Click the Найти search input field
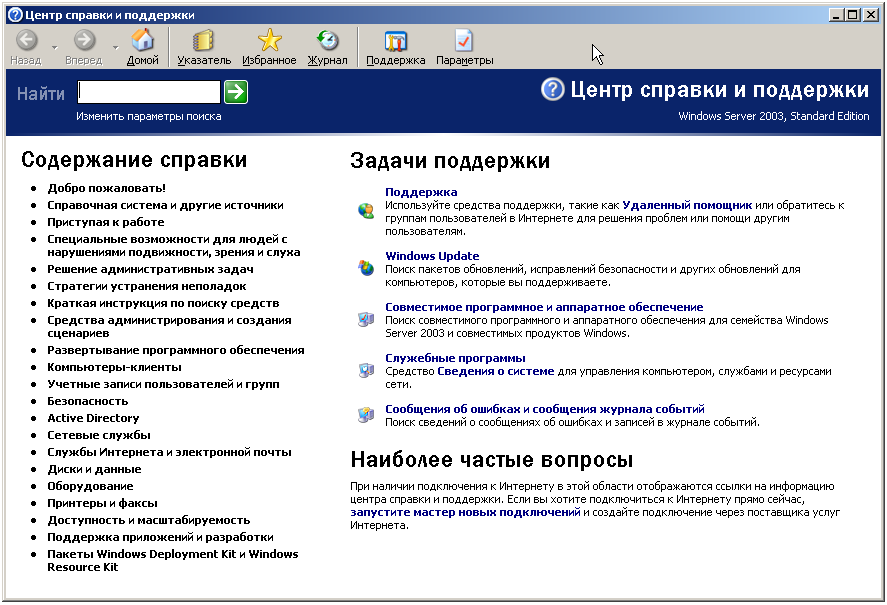This screenshot has height=605, width=887. [x=149, y=92]
